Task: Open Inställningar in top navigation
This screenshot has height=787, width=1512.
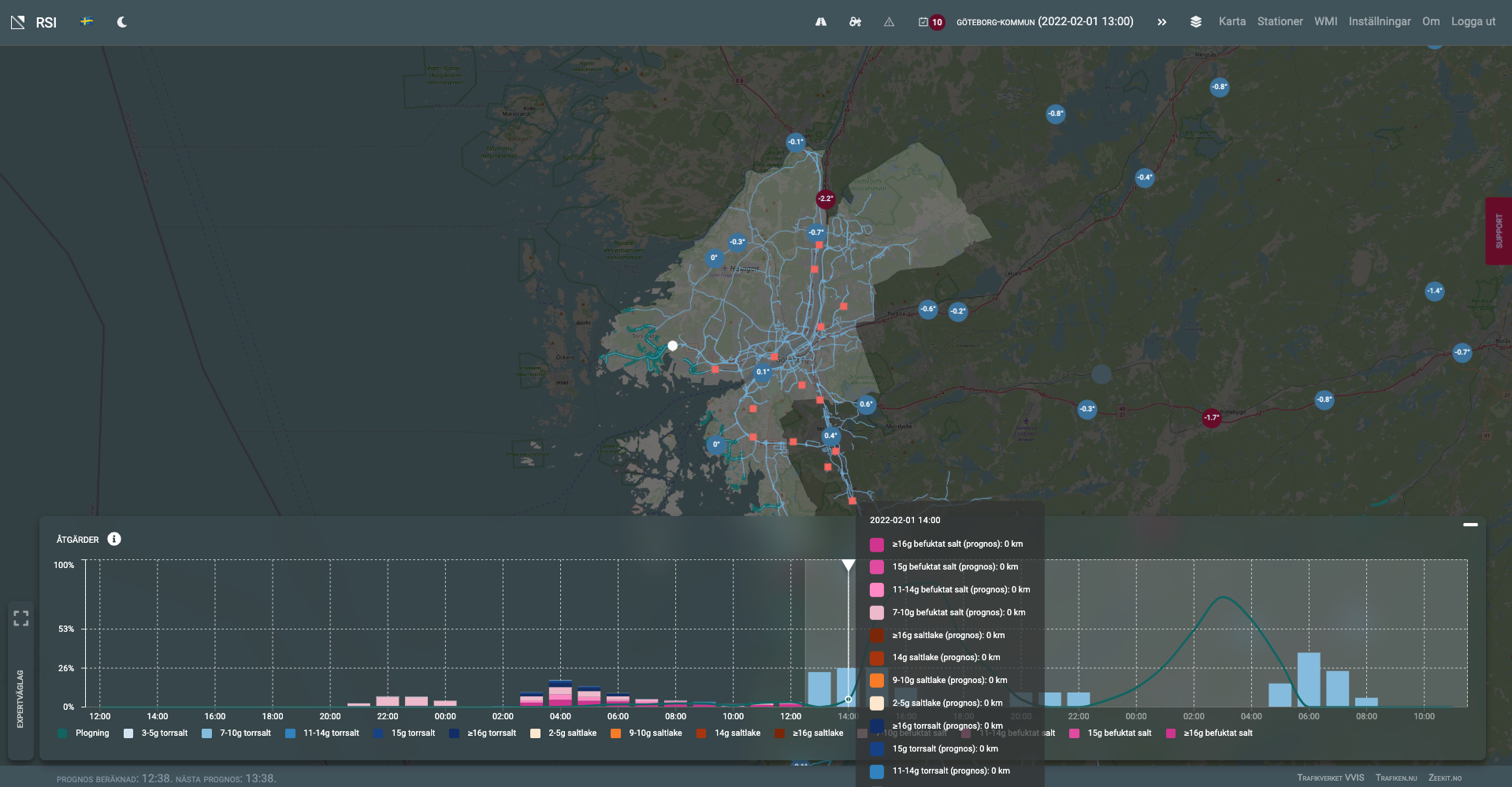Action: 1379,21
